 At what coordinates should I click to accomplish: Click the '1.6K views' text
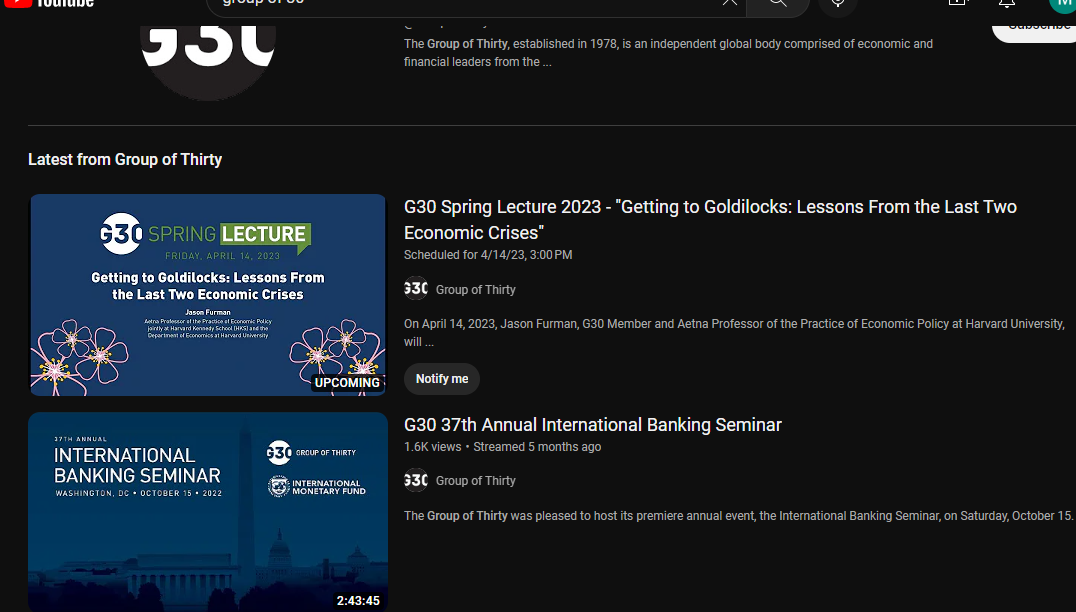click(x=432, y=447)
